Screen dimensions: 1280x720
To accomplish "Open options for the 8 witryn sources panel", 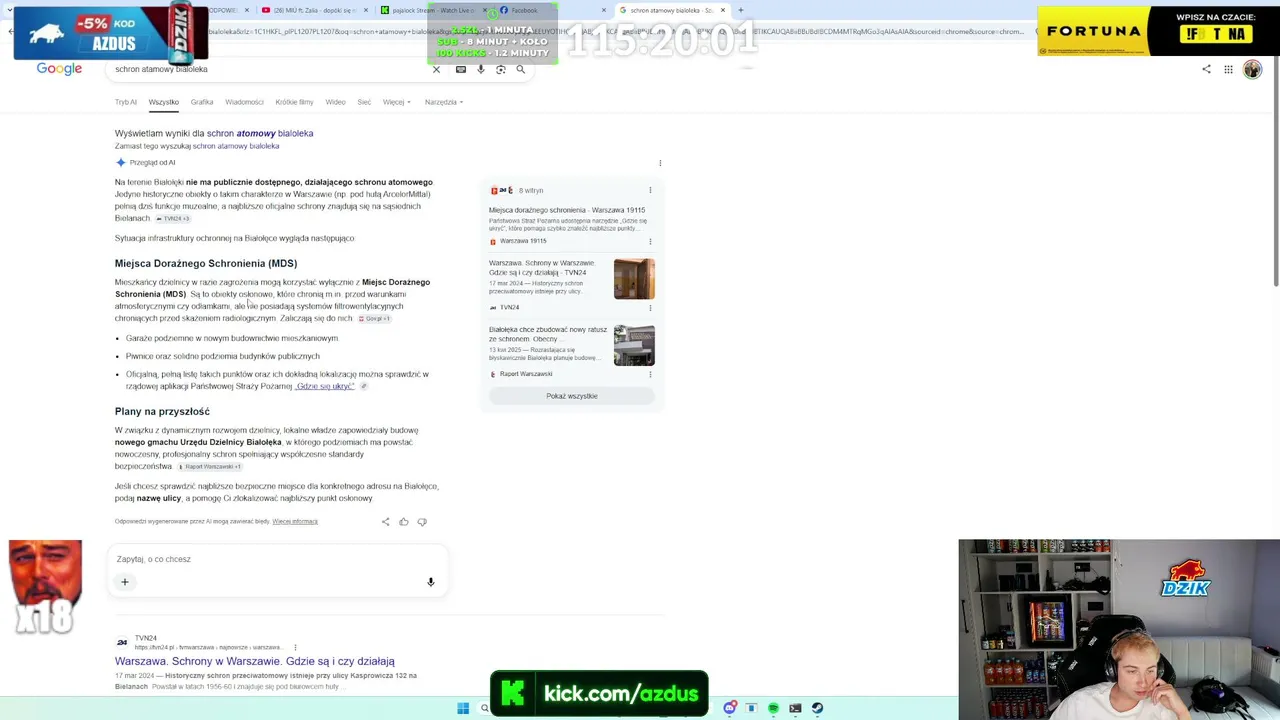I will (x=650, y=190).
